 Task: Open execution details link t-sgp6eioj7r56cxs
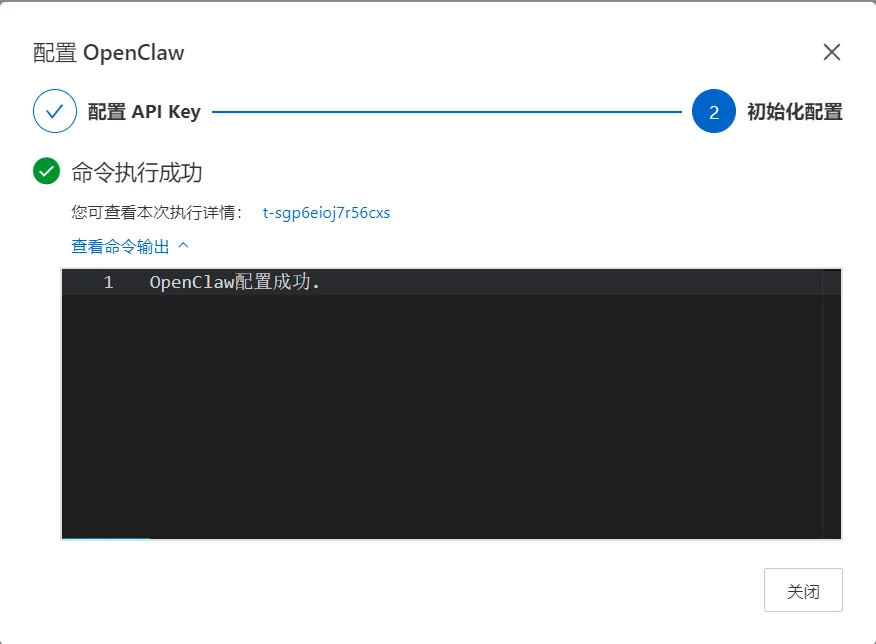pyautogui.click(x=326, y=213)
